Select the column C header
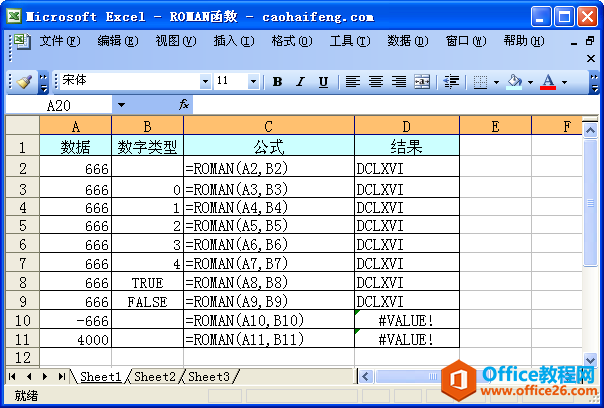The image size is (604, 408). point(268,126)
